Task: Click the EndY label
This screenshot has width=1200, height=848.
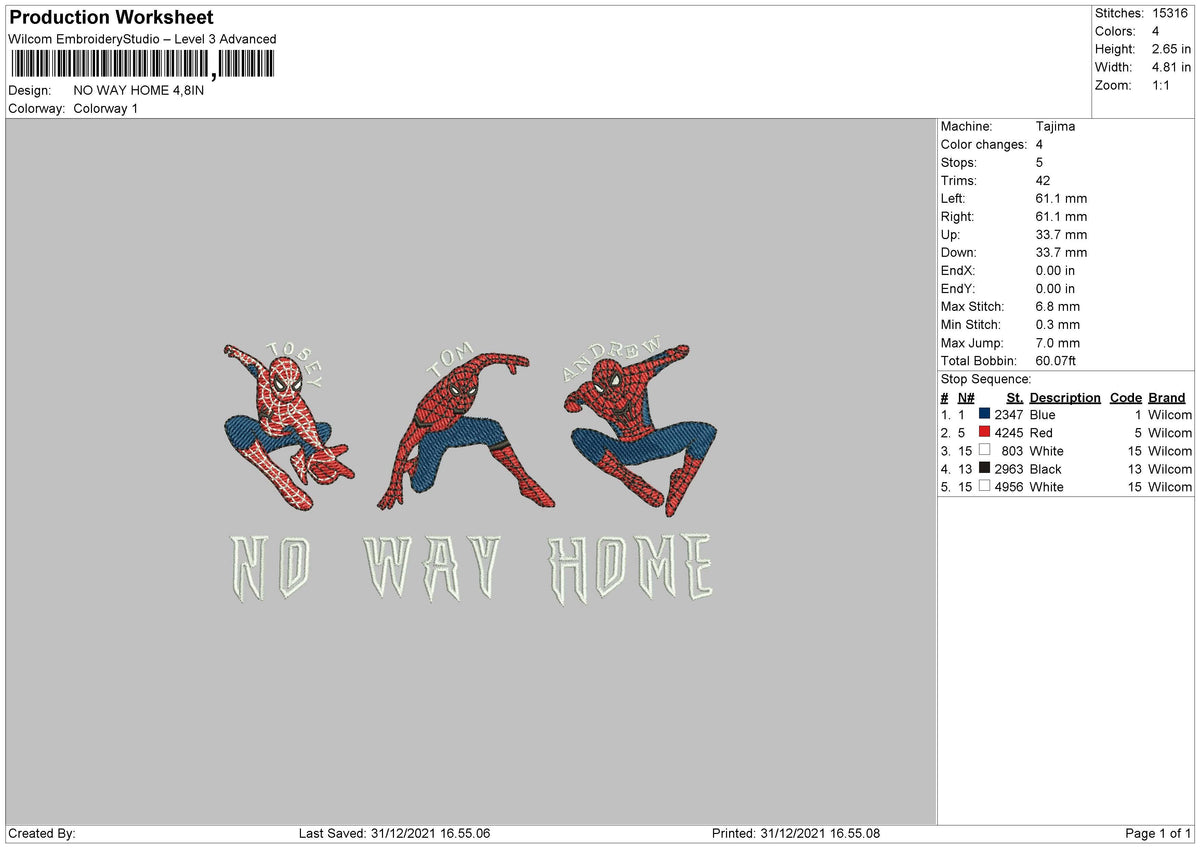Action: [x=958, y=288]
